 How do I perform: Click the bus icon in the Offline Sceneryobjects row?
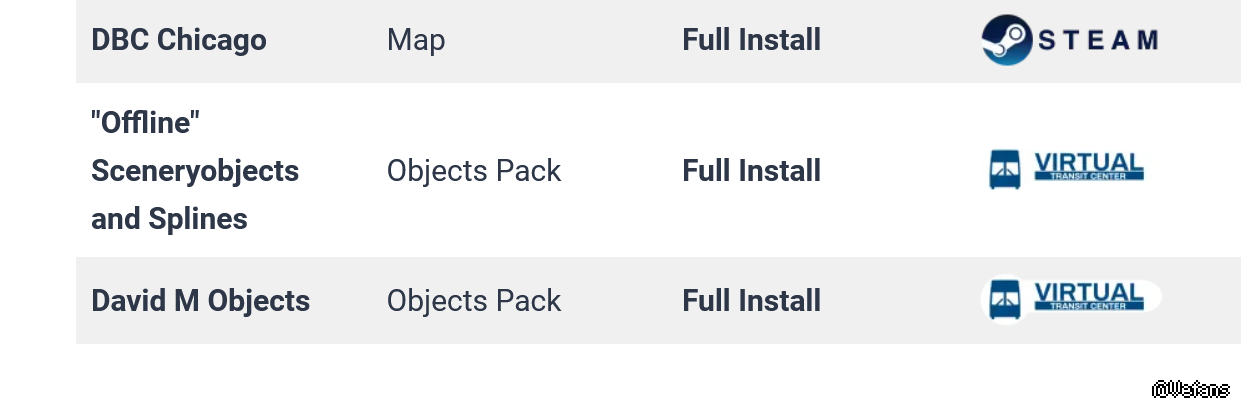[1005, 170]
